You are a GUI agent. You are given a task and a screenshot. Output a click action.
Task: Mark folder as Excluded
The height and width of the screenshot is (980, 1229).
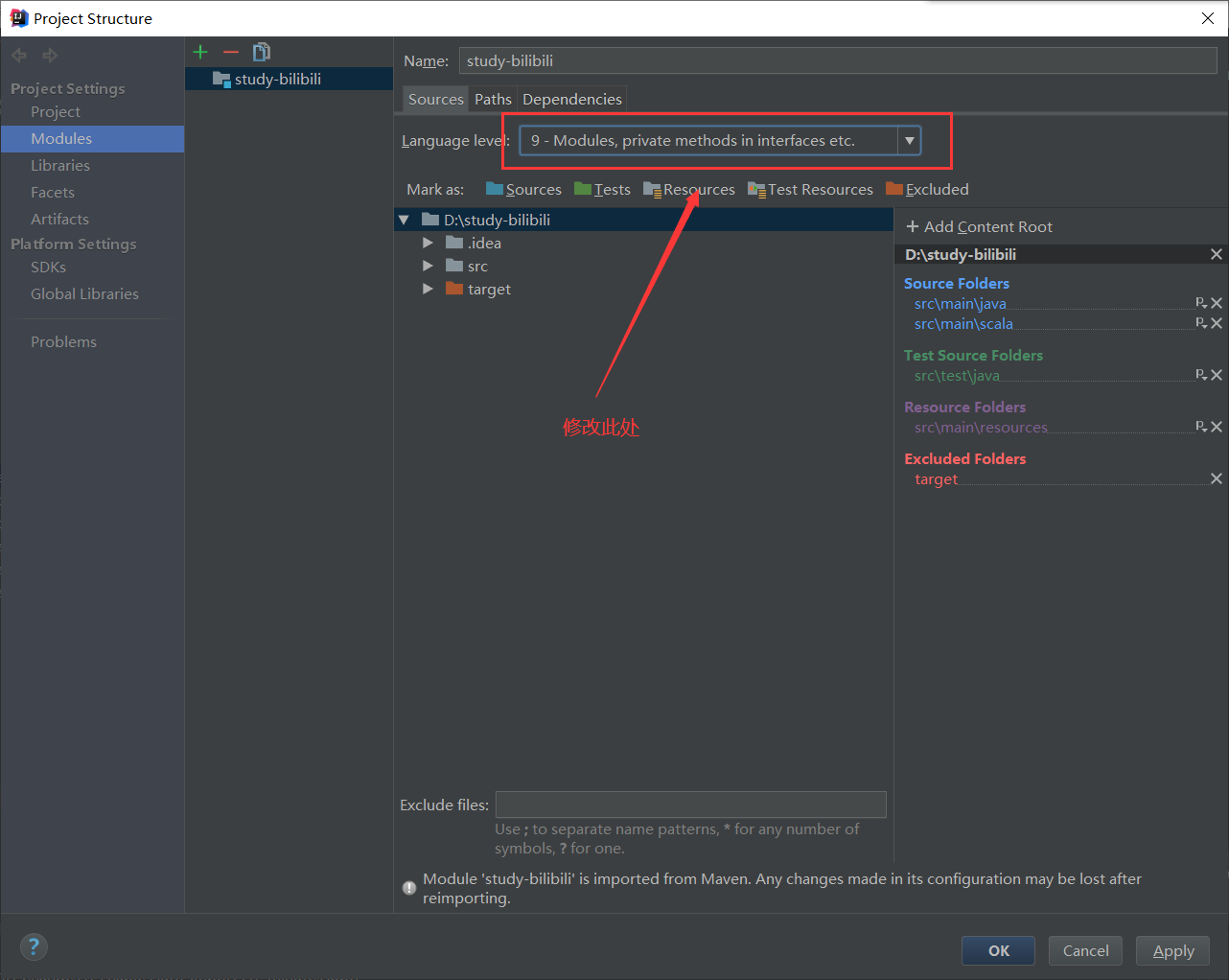click(x=928, y=189)
